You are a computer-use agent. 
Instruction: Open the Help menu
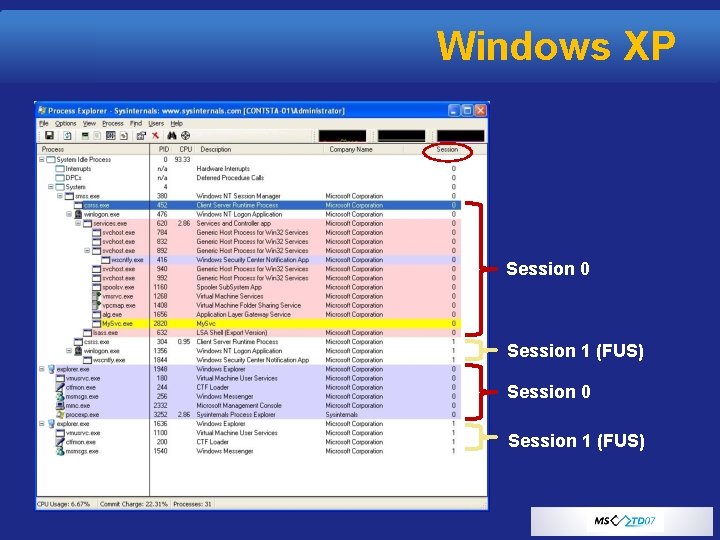pos(177,124)
